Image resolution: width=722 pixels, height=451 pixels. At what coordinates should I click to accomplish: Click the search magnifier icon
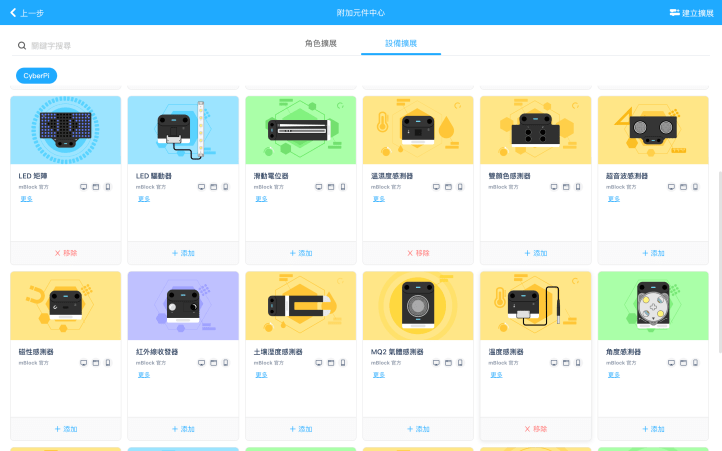22,46
